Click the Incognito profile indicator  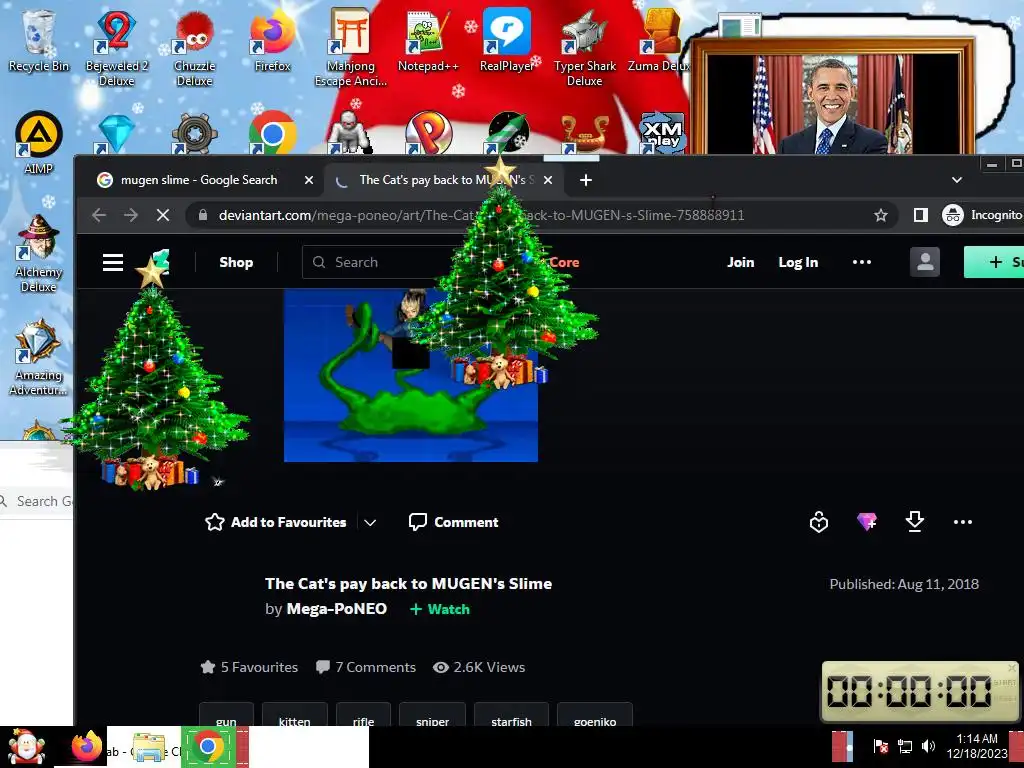982,215
